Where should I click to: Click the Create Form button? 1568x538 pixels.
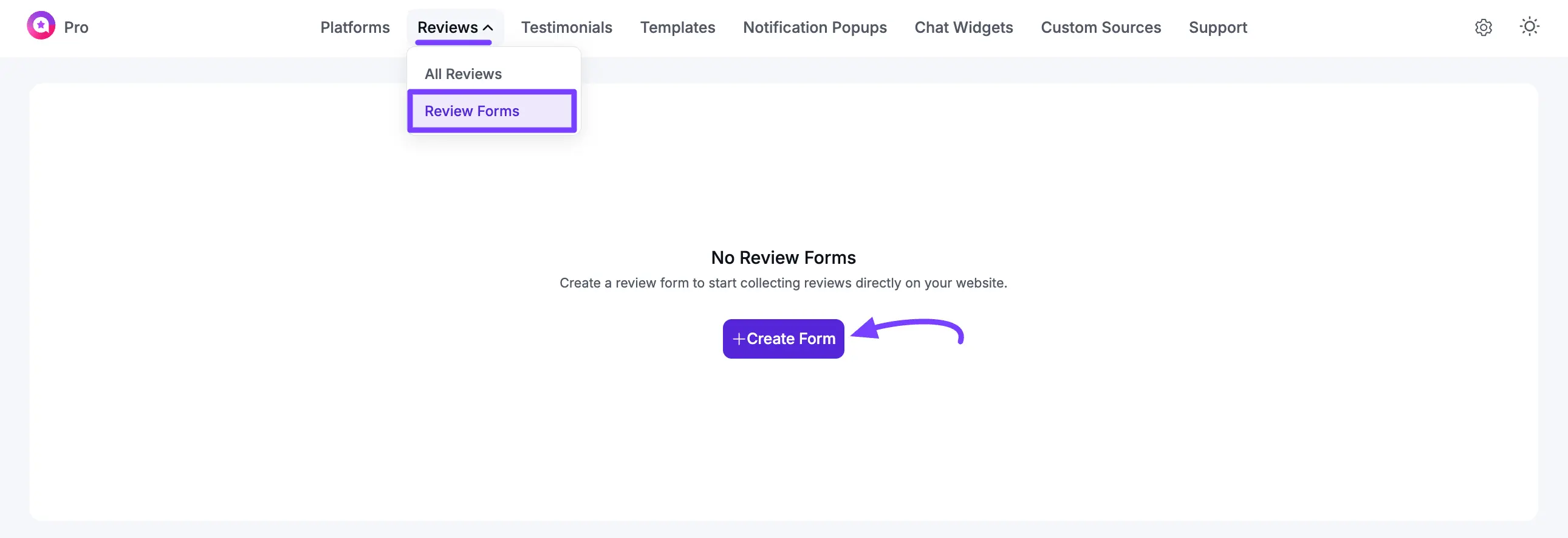782,339
